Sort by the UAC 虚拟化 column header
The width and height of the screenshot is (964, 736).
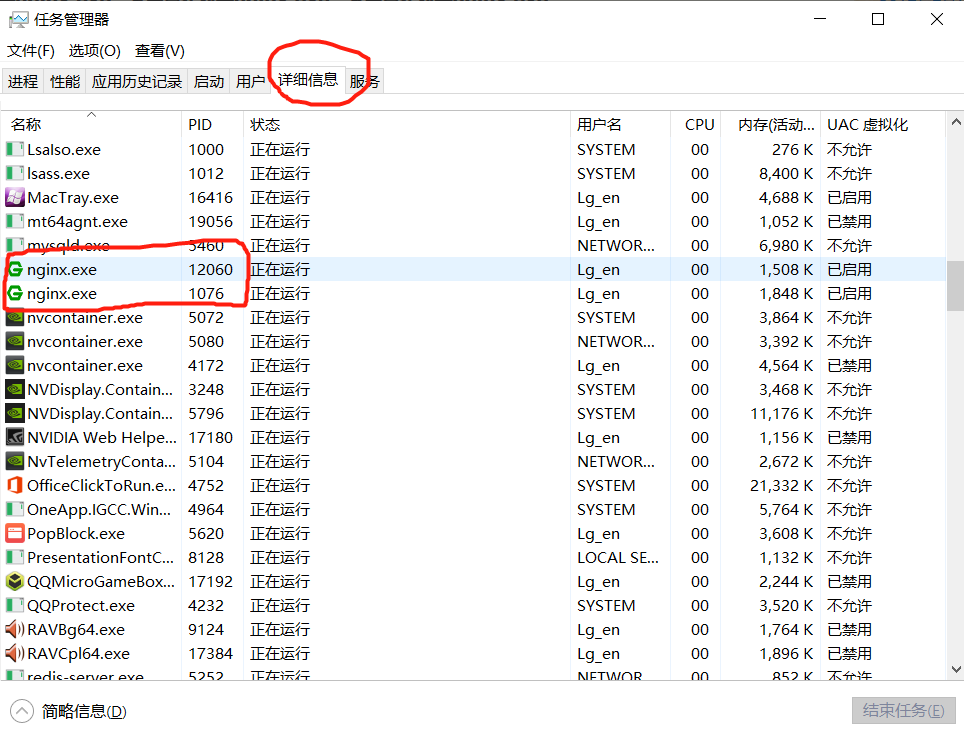(x=883, y=125)
